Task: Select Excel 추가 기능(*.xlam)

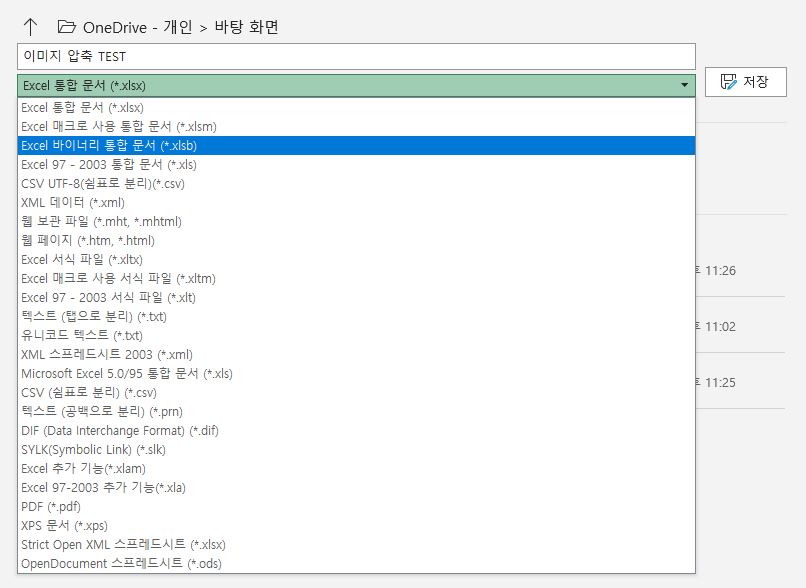Action: click(x=356, y=469)
